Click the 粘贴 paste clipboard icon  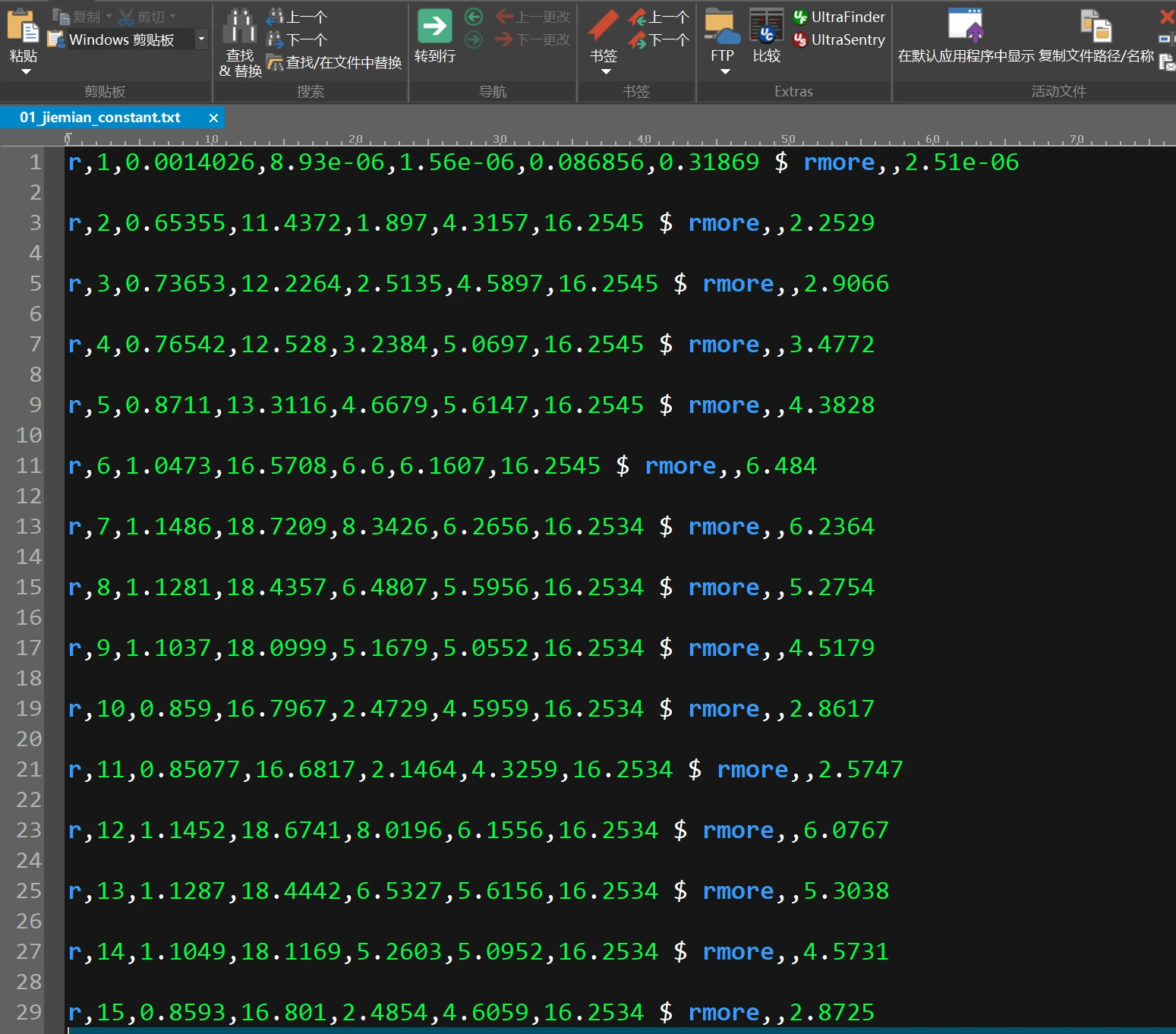(x=23, y=27)
